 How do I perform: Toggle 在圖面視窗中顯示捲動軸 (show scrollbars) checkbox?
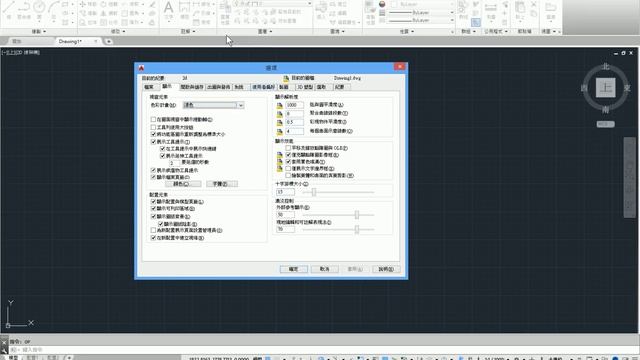pos(153,120)
